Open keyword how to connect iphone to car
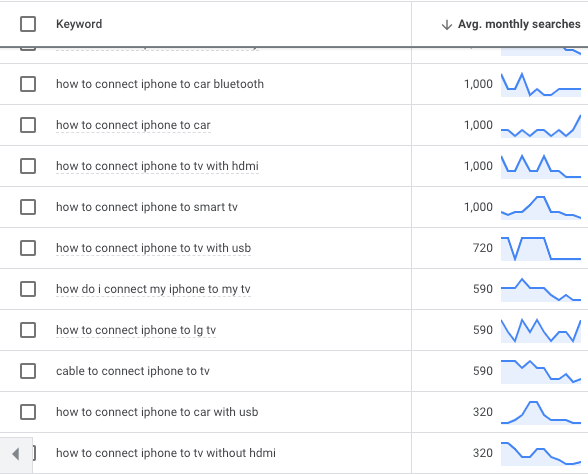Screen dimensions: 588x474 (133, 125)
